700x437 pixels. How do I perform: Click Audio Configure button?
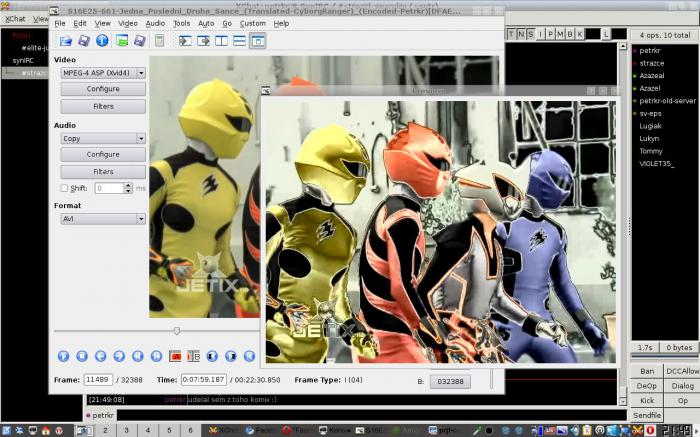(103, 154)
